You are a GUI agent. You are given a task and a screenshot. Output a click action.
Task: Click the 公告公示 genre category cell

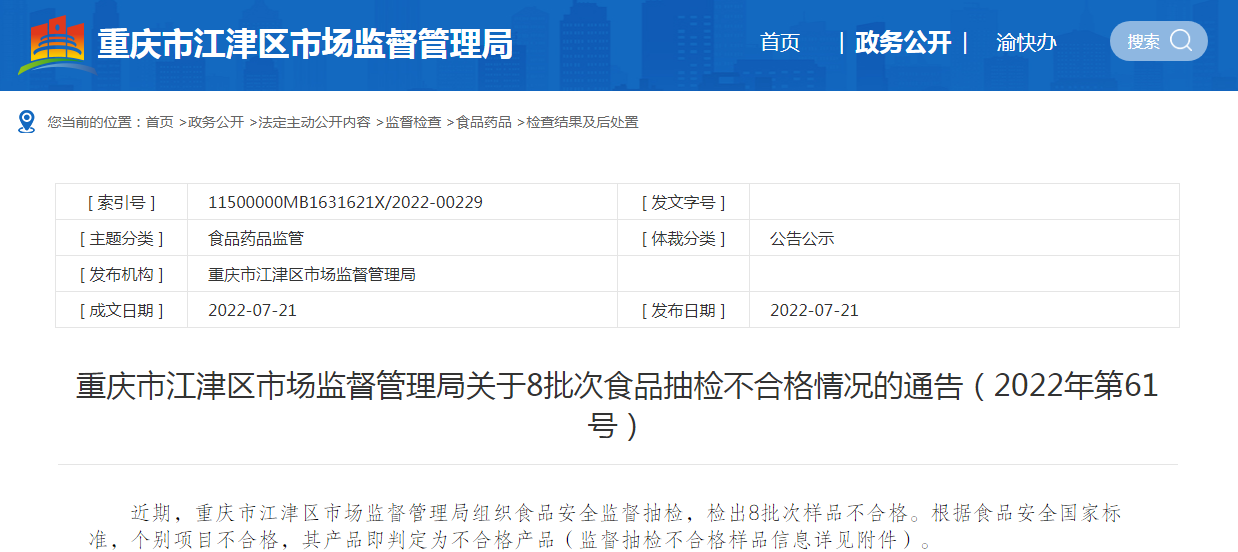[x=802, y=238]
